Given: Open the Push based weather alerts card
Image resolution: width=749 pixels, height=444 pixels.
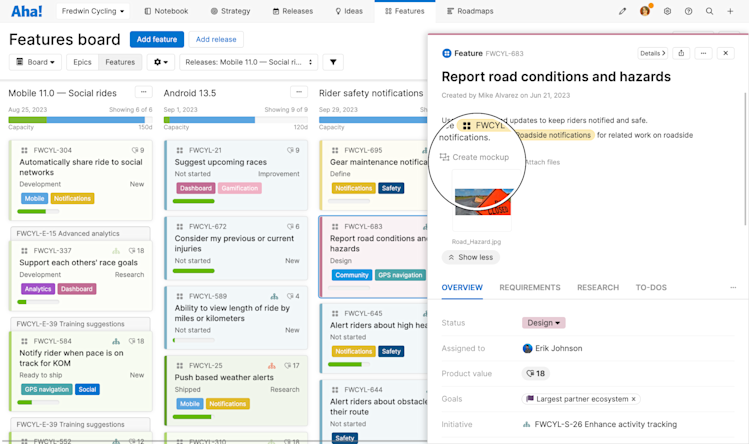Looking at the screenshot, I should pyautogui.click(x=236, y=390).
